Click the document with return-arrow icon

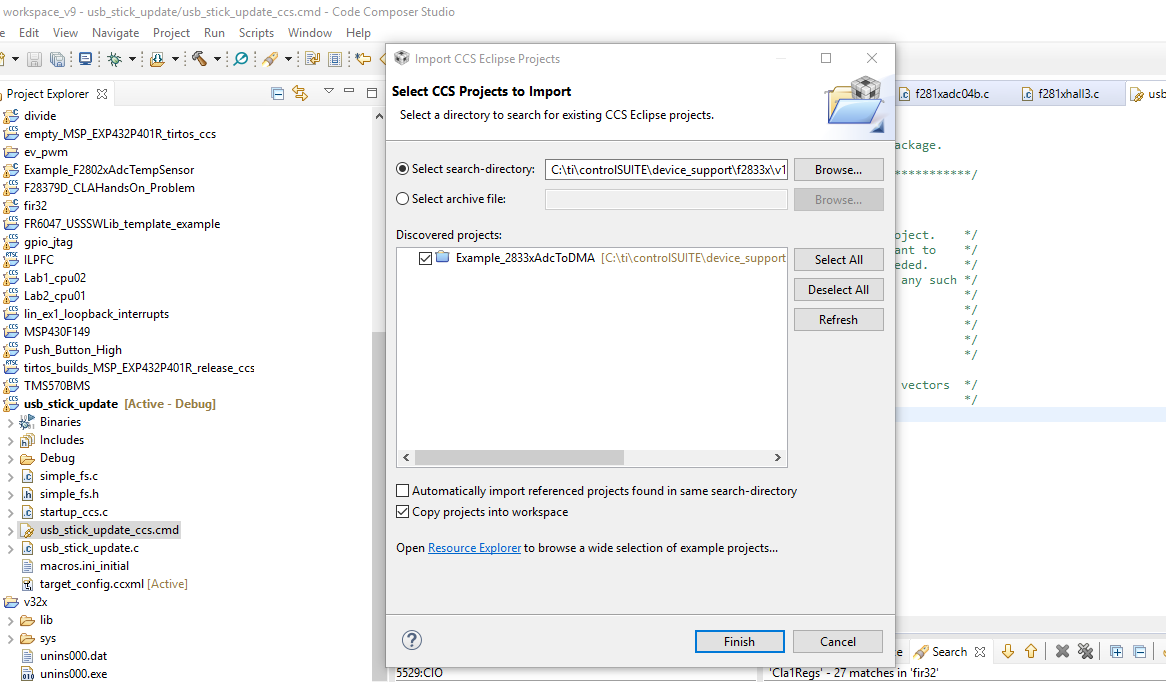312,59
